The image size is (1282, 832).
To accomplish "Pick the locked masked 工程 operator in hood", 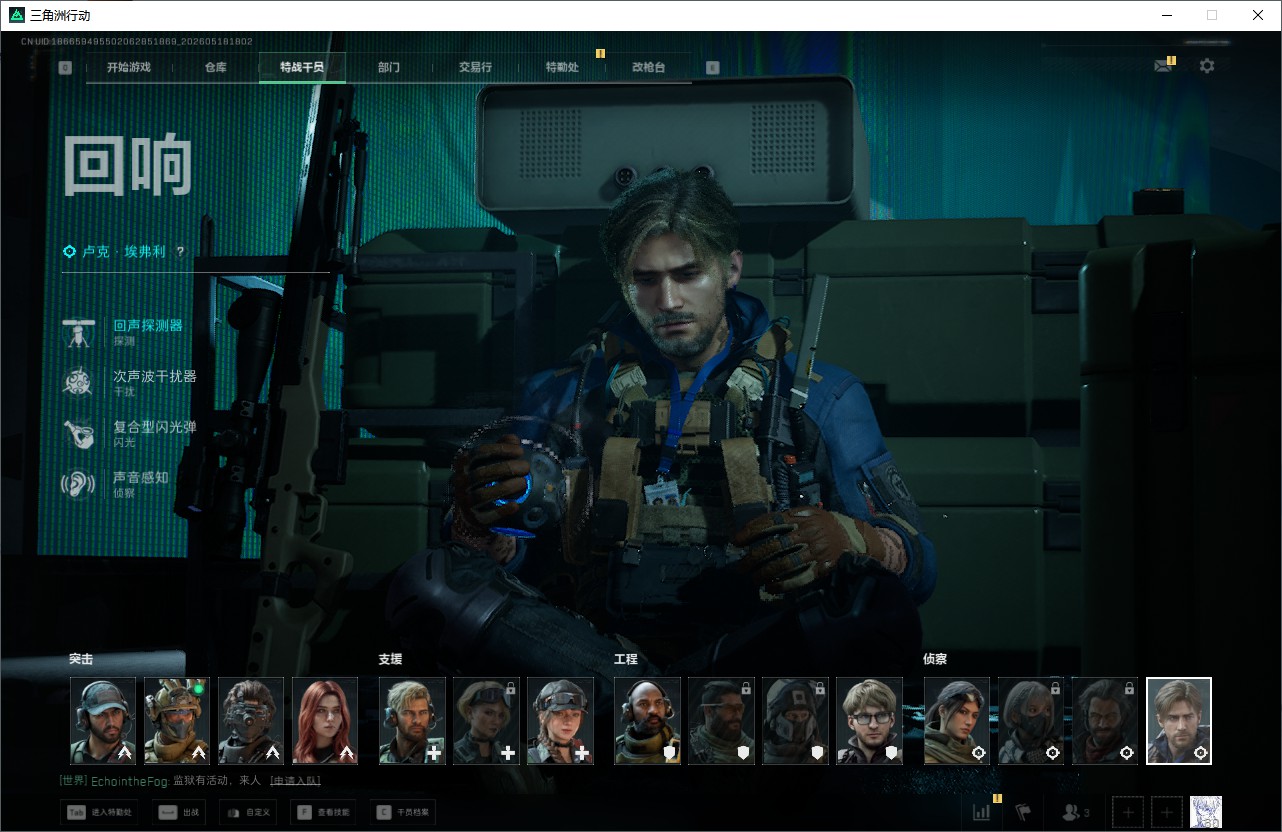I will point(795,721).
